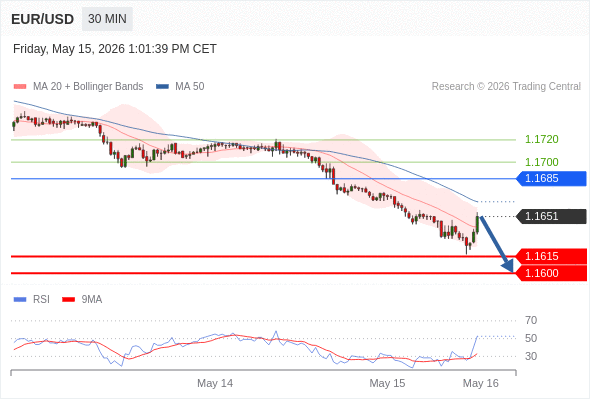The height and width of the screenshot is (400, 590).
Task: Click the 1.1700 resistance level label
Action: [x=541, y=162]
